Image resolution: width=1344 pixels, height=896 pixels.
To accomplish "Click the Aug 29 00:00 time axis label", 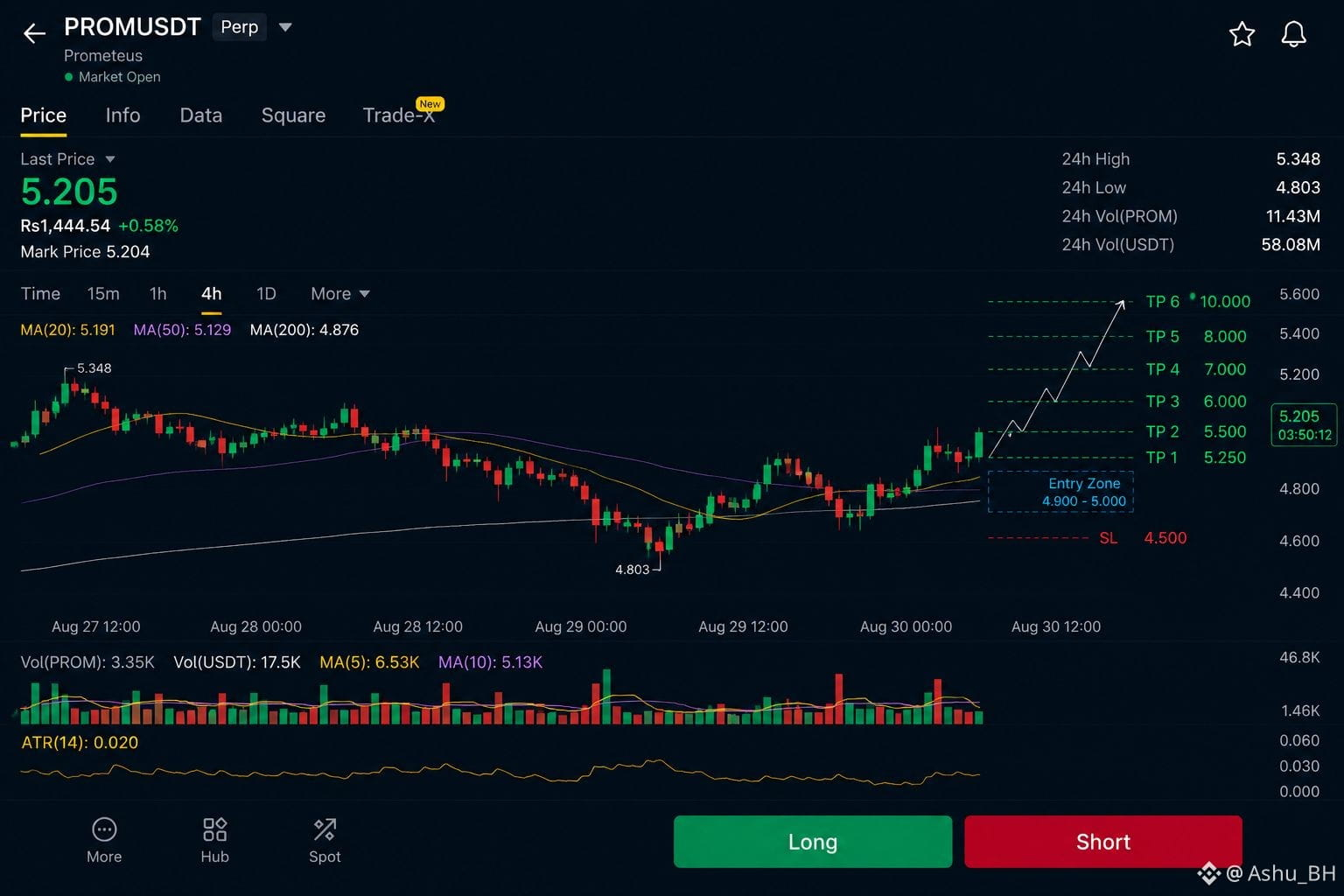I will coord(581,626).
